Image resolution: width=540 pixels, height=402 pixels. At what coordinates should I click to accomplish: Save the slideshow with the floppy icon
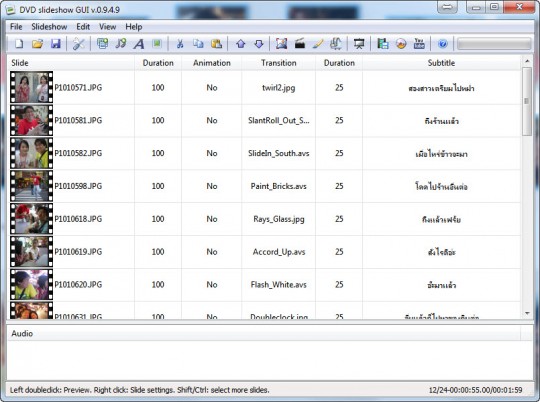(55, 44)
